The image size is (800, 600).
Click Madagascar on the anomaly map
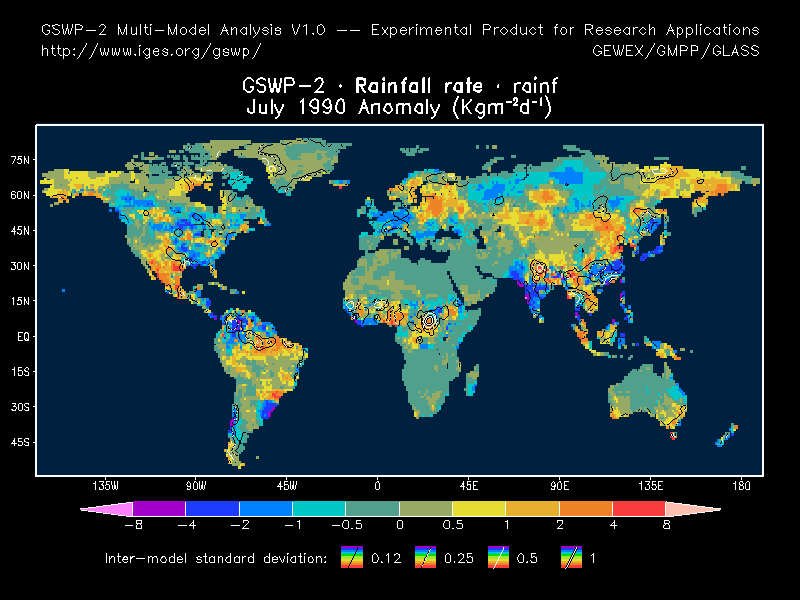[x=473, y=381]
